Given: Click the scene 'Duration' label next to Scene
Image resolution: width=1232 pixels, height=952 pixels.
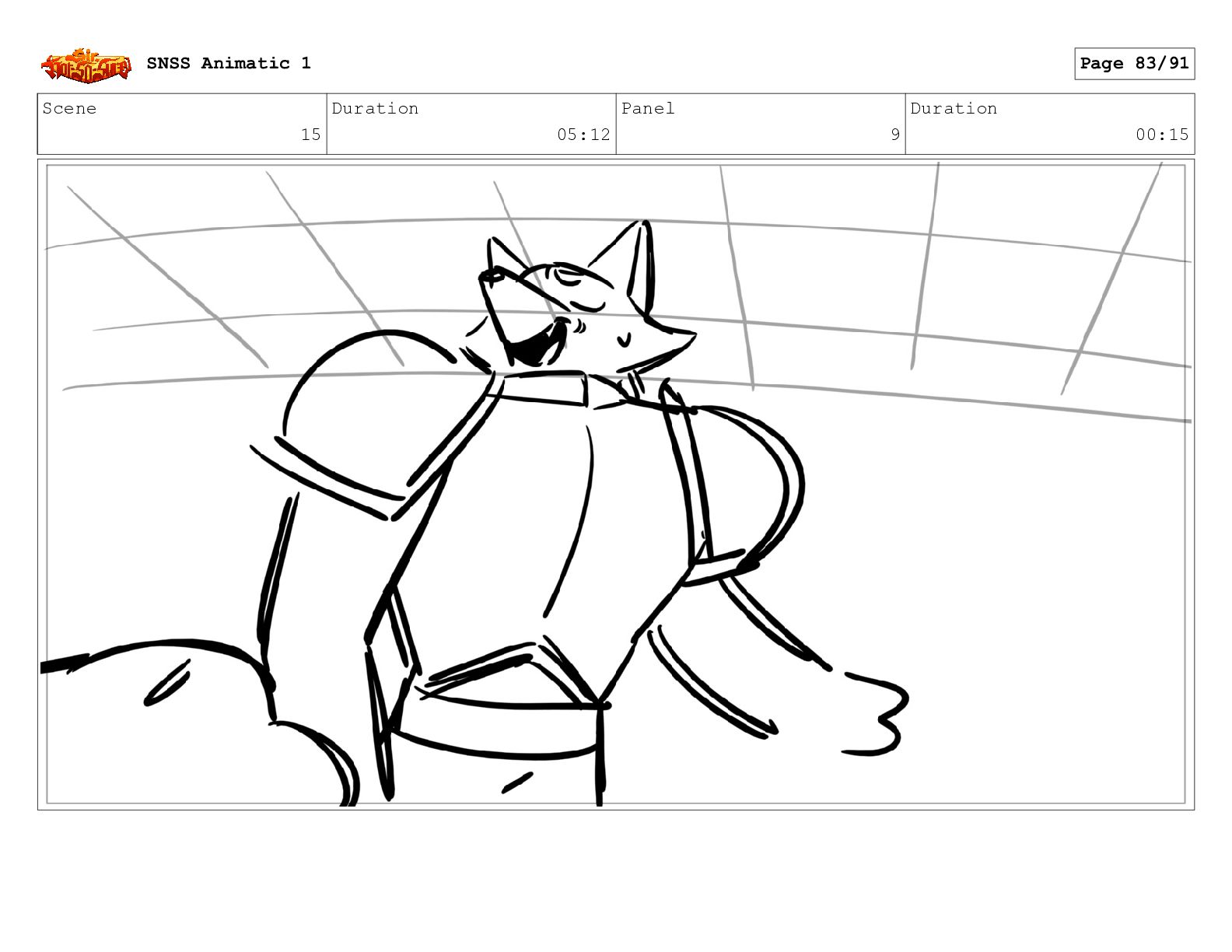Looking at the screenshot, I should point(375,109).
